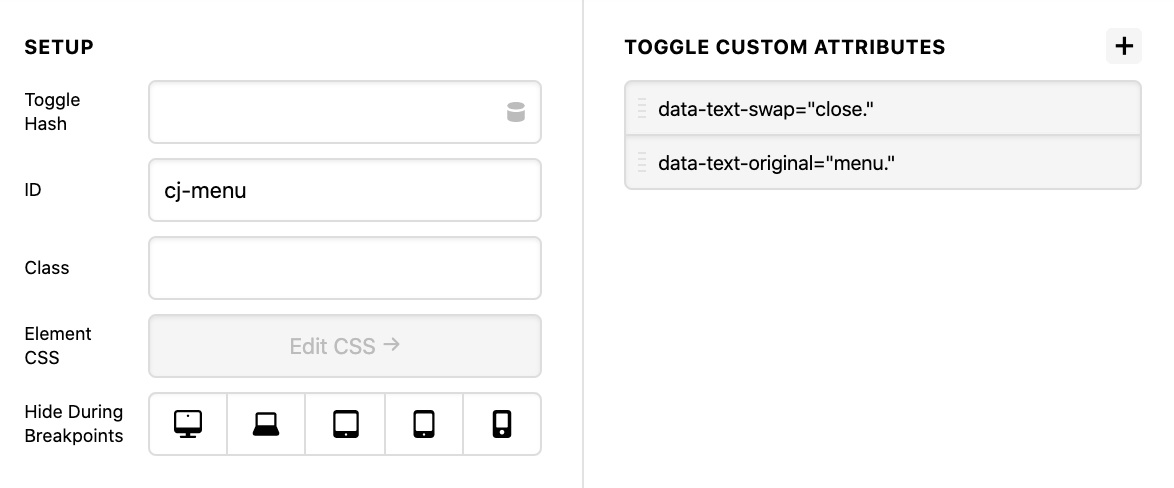1174x488 pixels.
Task: Toggle hide on portrait tablet breakpoint
Action: pyautogui.click(x=424, y=424)
